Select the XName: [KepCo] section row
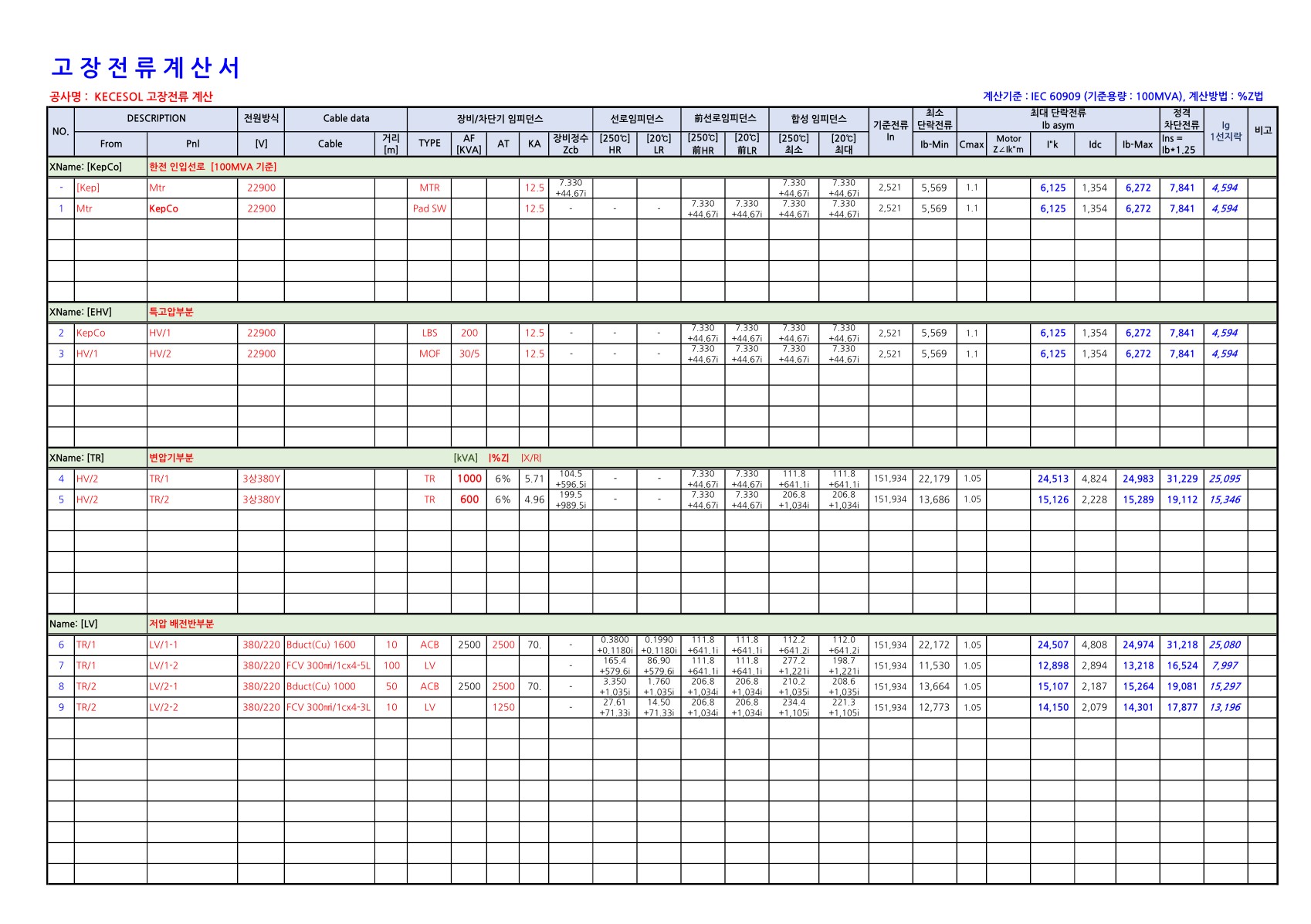1311x924 pixels. point(662,167)
